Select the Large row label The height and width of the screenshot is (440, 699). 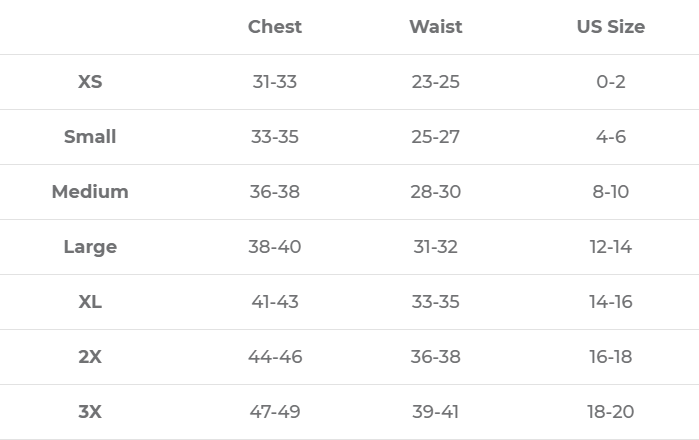tap(90, 247)
